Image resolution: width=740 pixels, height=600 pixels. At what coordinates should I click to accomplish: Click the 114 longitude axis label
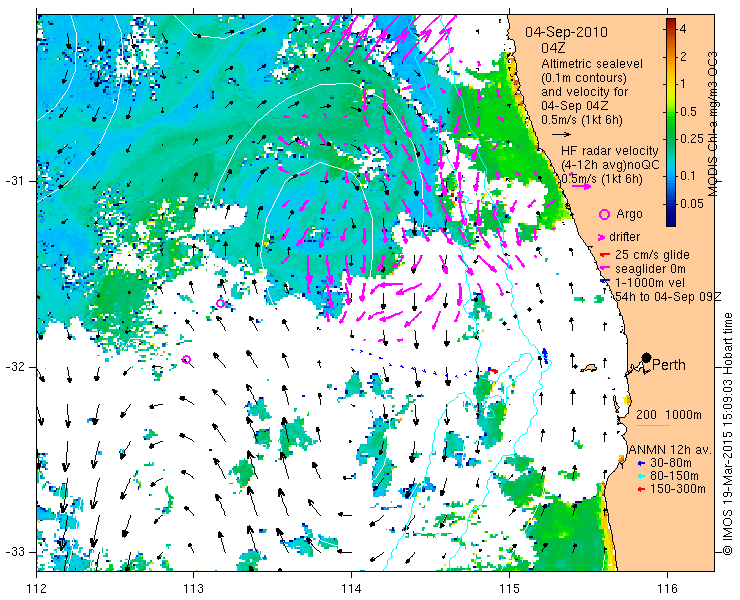coord(351,589)
